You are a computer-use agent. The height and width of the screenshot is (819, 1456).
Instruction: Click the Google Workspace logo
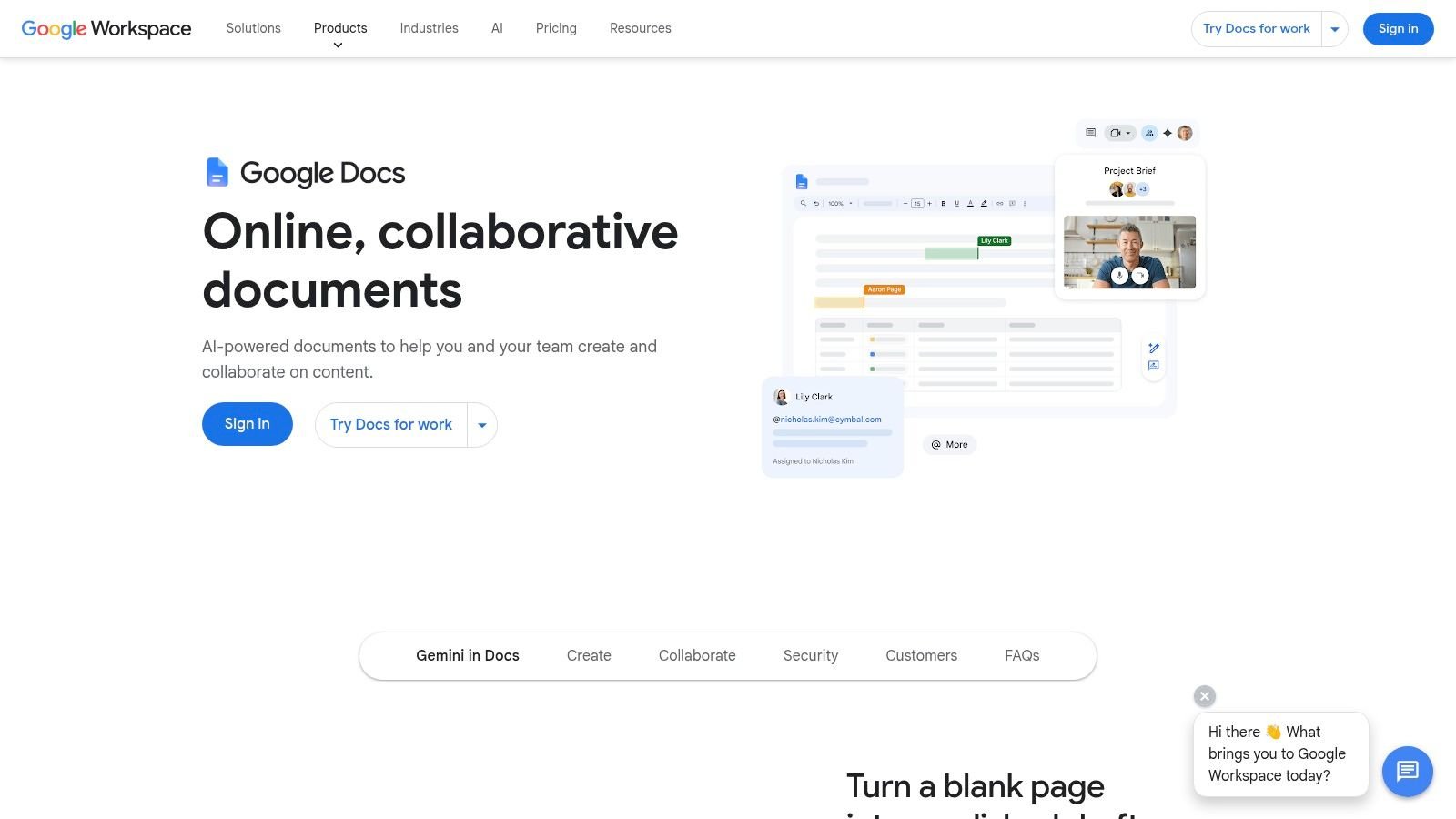[106, 28]
